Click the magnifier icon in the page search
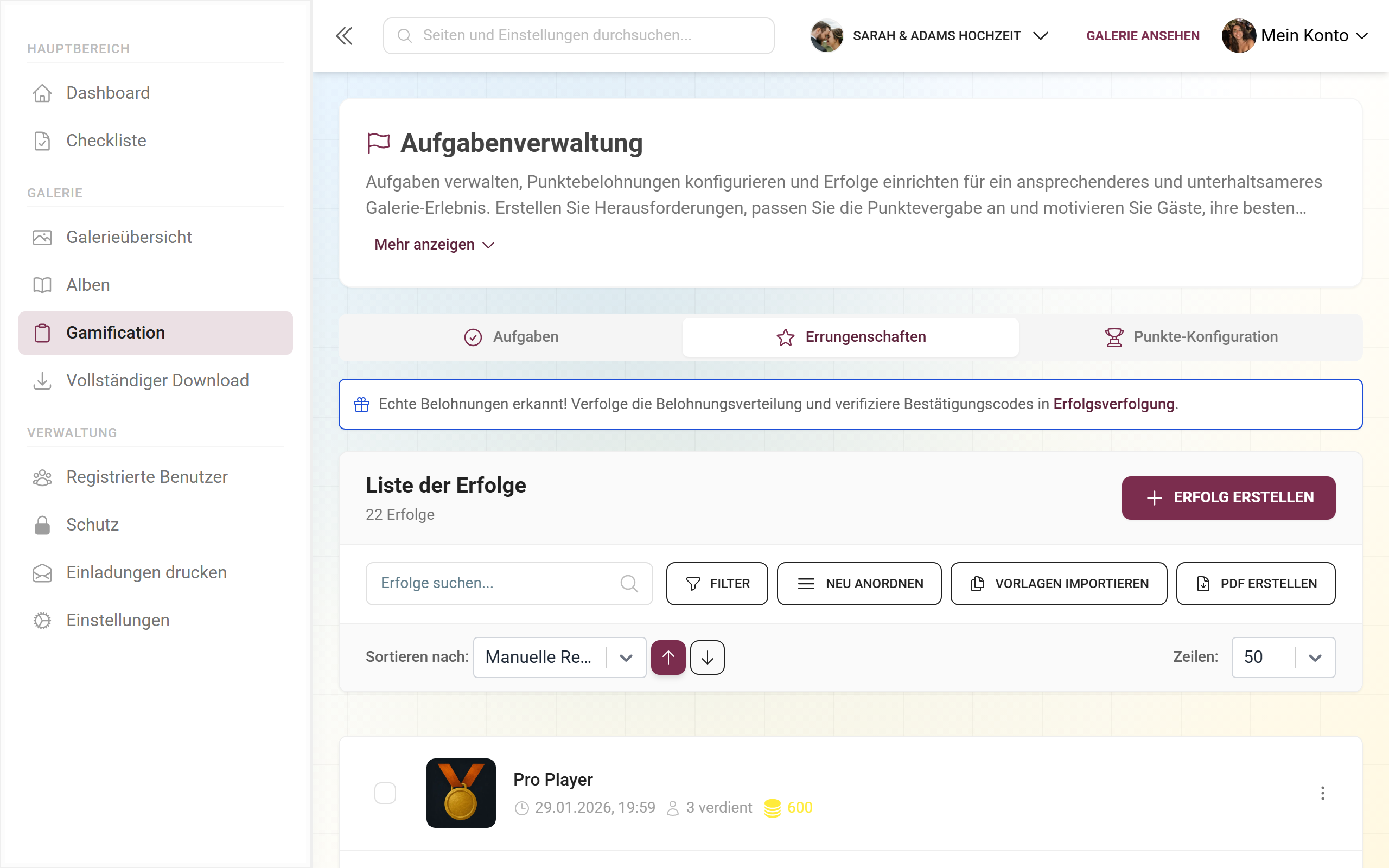 pyautogui.click(x=405, y=36)
